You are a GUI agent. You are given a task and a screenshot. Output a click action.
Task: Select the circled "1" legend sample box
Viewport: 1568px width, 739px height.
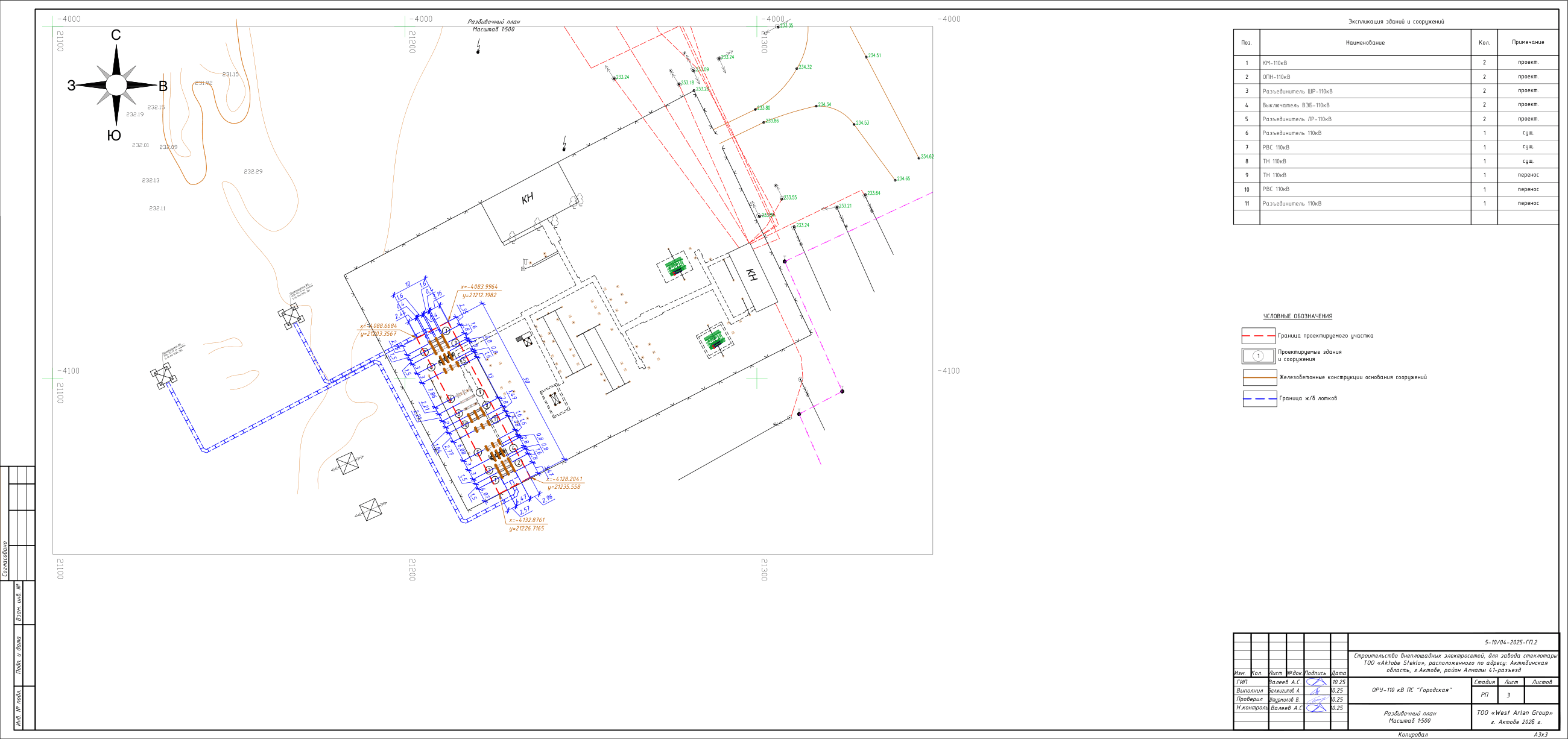(x=1258, y=356)
